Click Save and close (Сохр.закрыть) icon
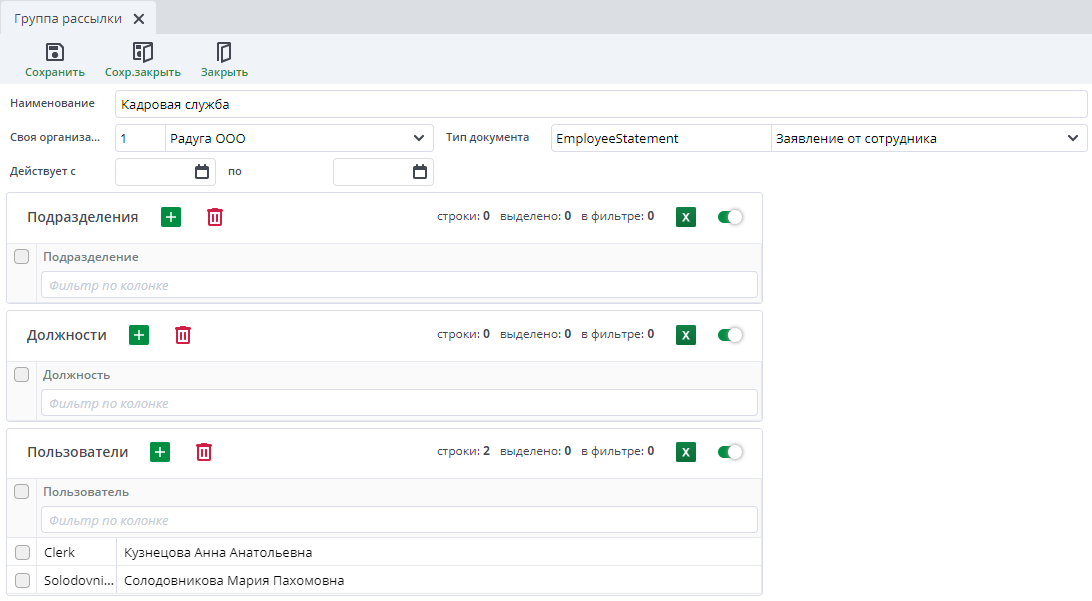1092x601 pixels. tap(142, 52)
